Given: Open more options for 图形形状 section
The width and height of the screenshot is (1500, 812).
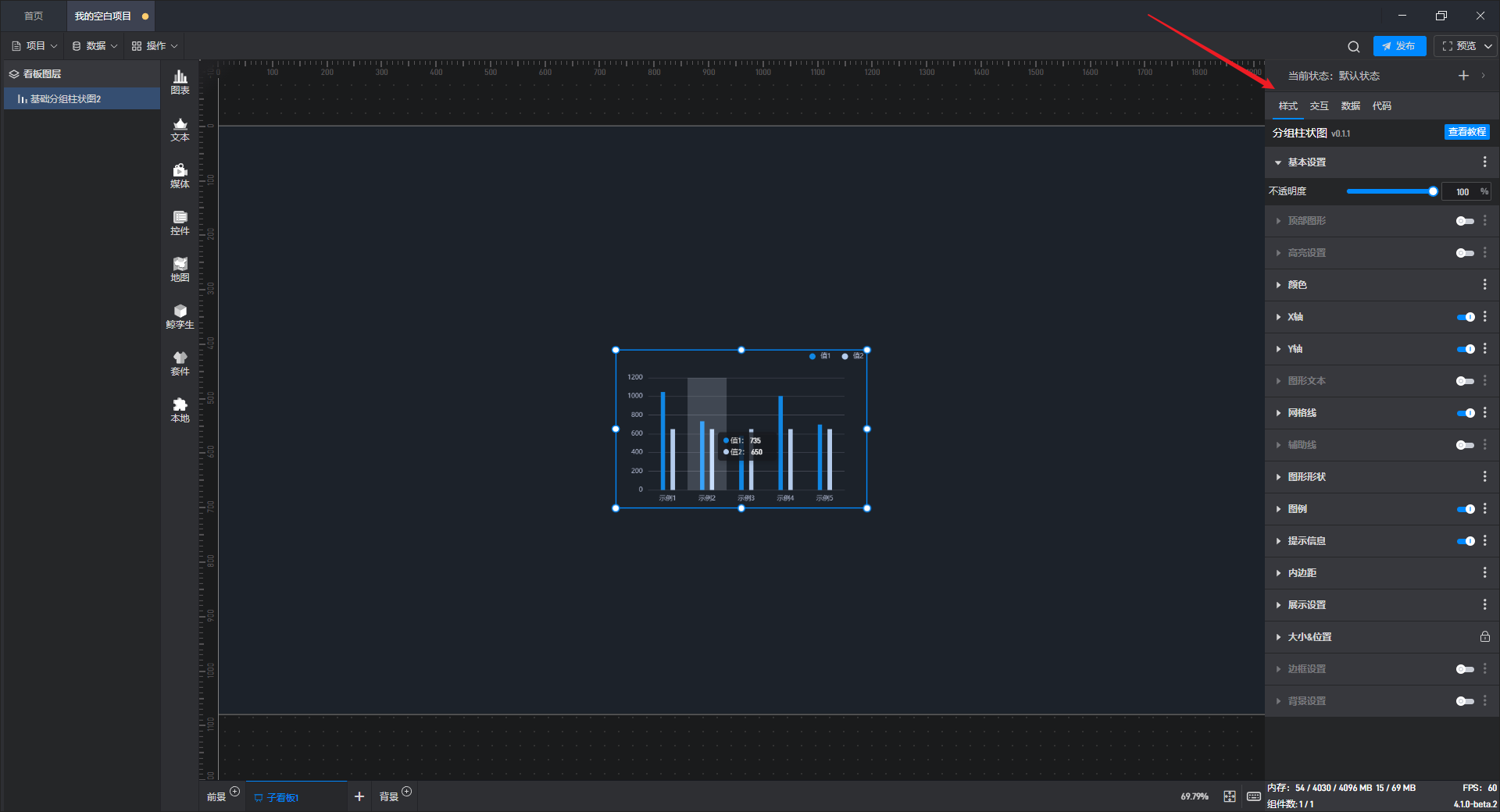Looking at the screenshot, I should [1484, 476].
